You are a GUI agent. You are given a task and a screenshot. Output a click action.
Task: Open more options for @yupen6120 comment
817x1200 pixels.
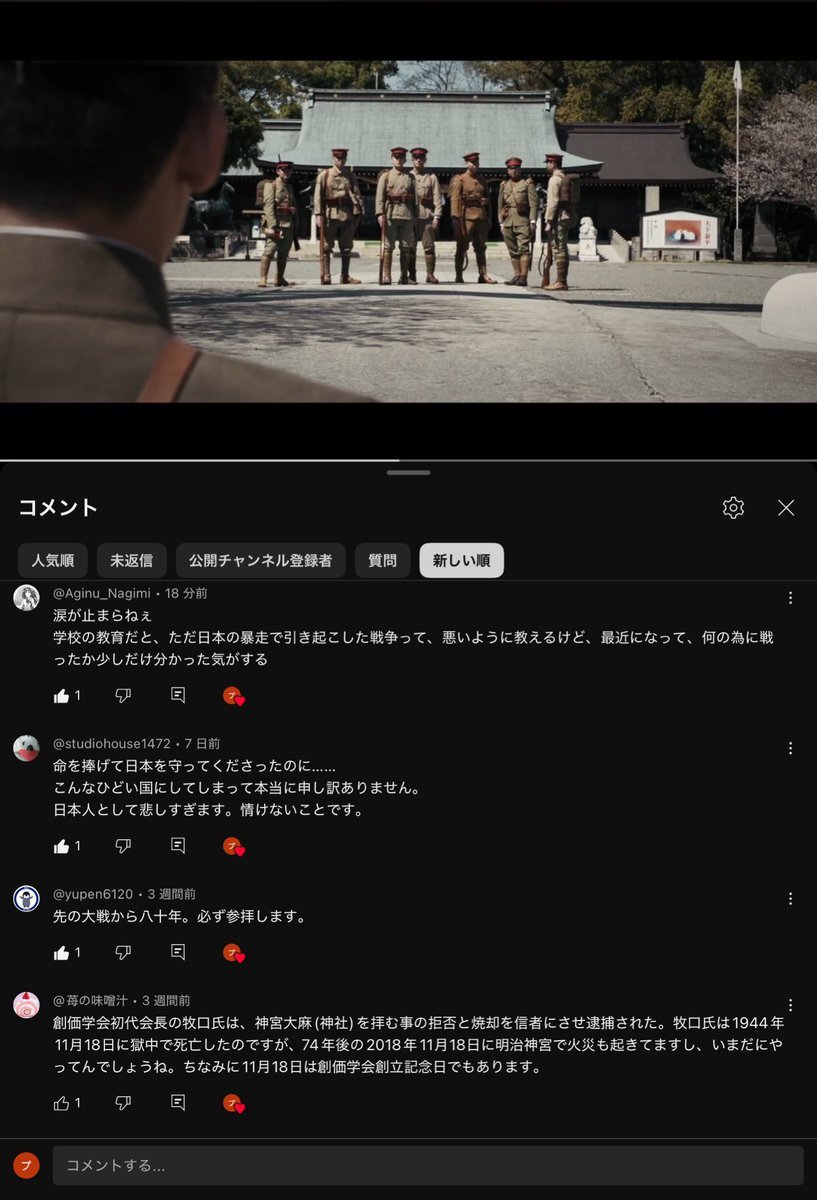tap(790, 899)
